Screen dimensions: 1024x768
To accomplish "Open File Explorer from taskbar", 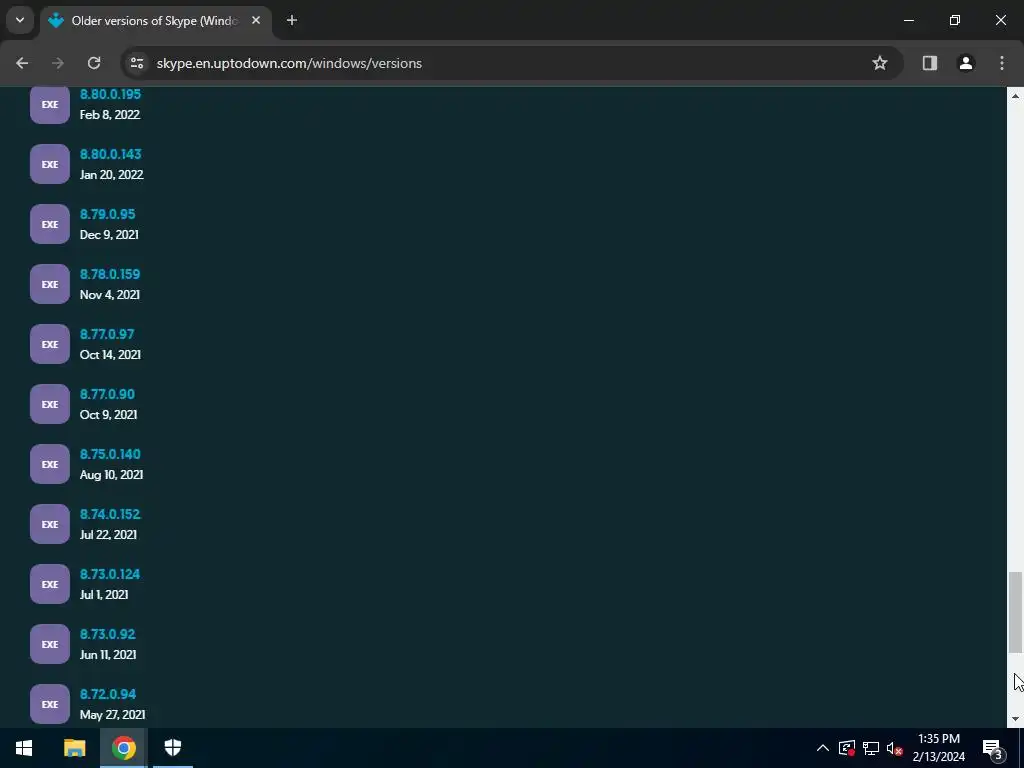I will (74, 748).
